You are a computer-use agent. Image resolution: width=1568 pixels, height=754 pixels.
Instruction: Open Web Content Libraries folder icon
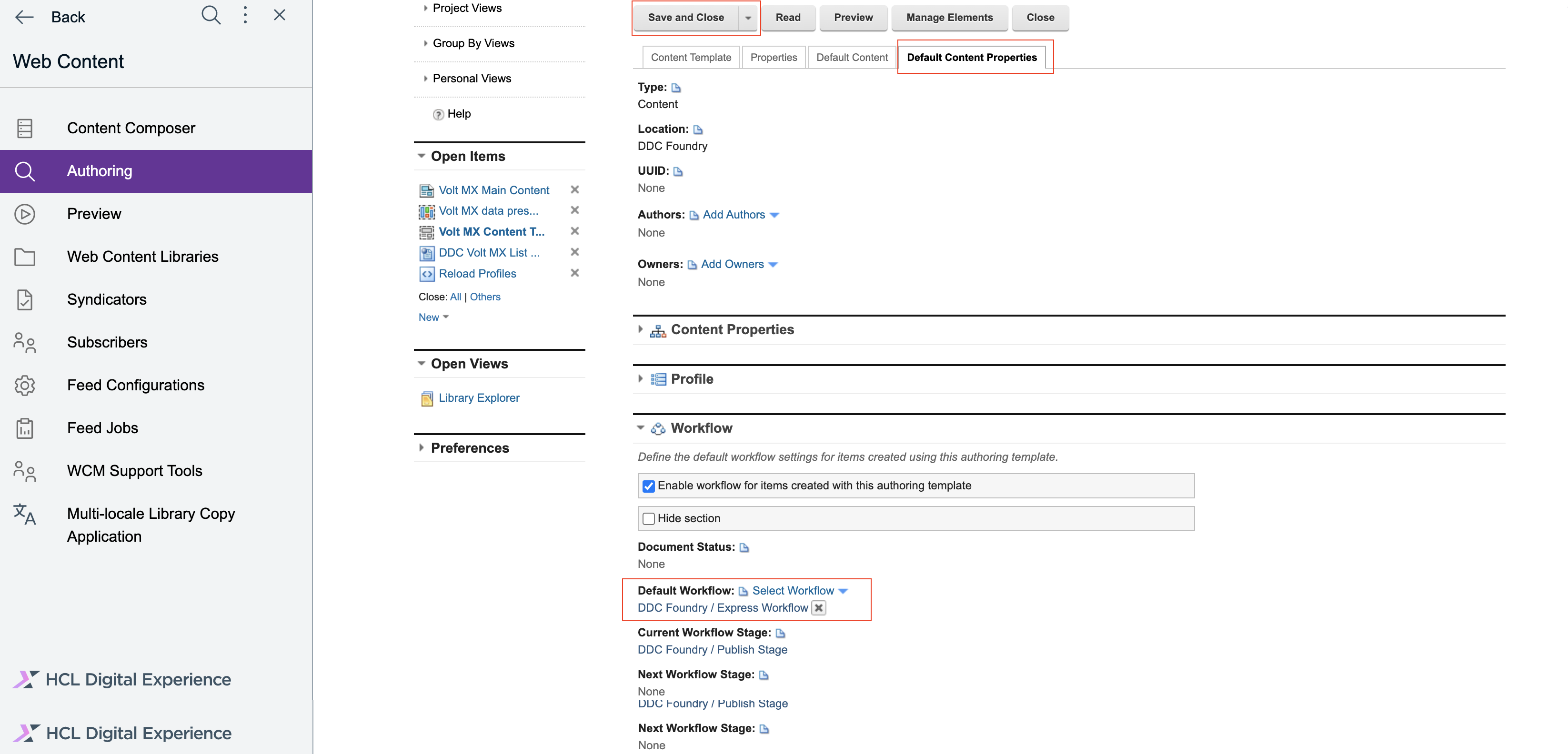coord(25,256)
